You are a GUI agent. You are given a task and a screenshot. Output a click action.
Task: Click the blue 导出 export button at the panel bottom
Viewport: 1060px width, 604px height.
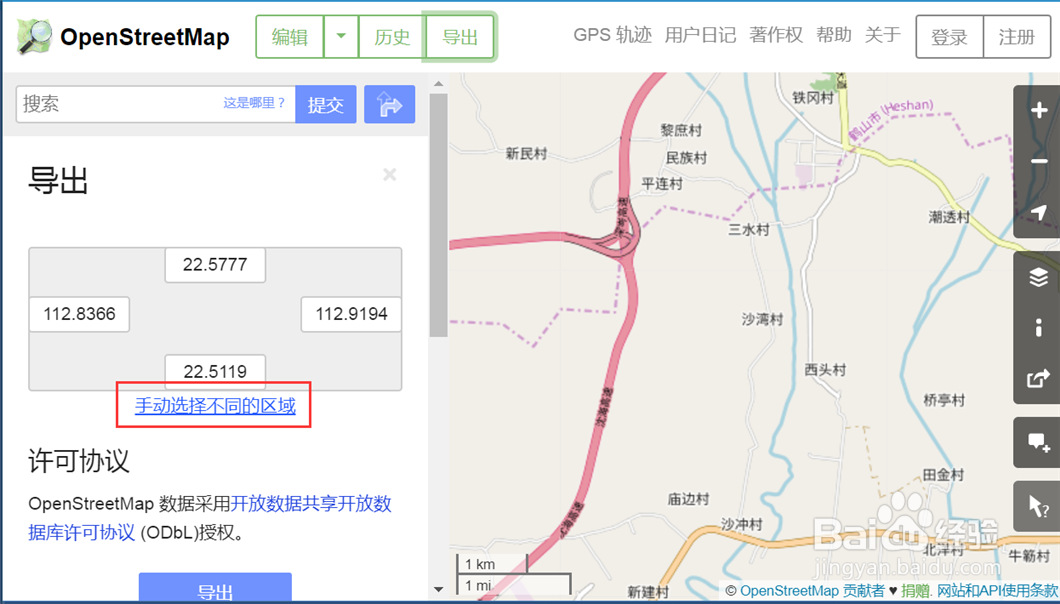pos(215,588)
